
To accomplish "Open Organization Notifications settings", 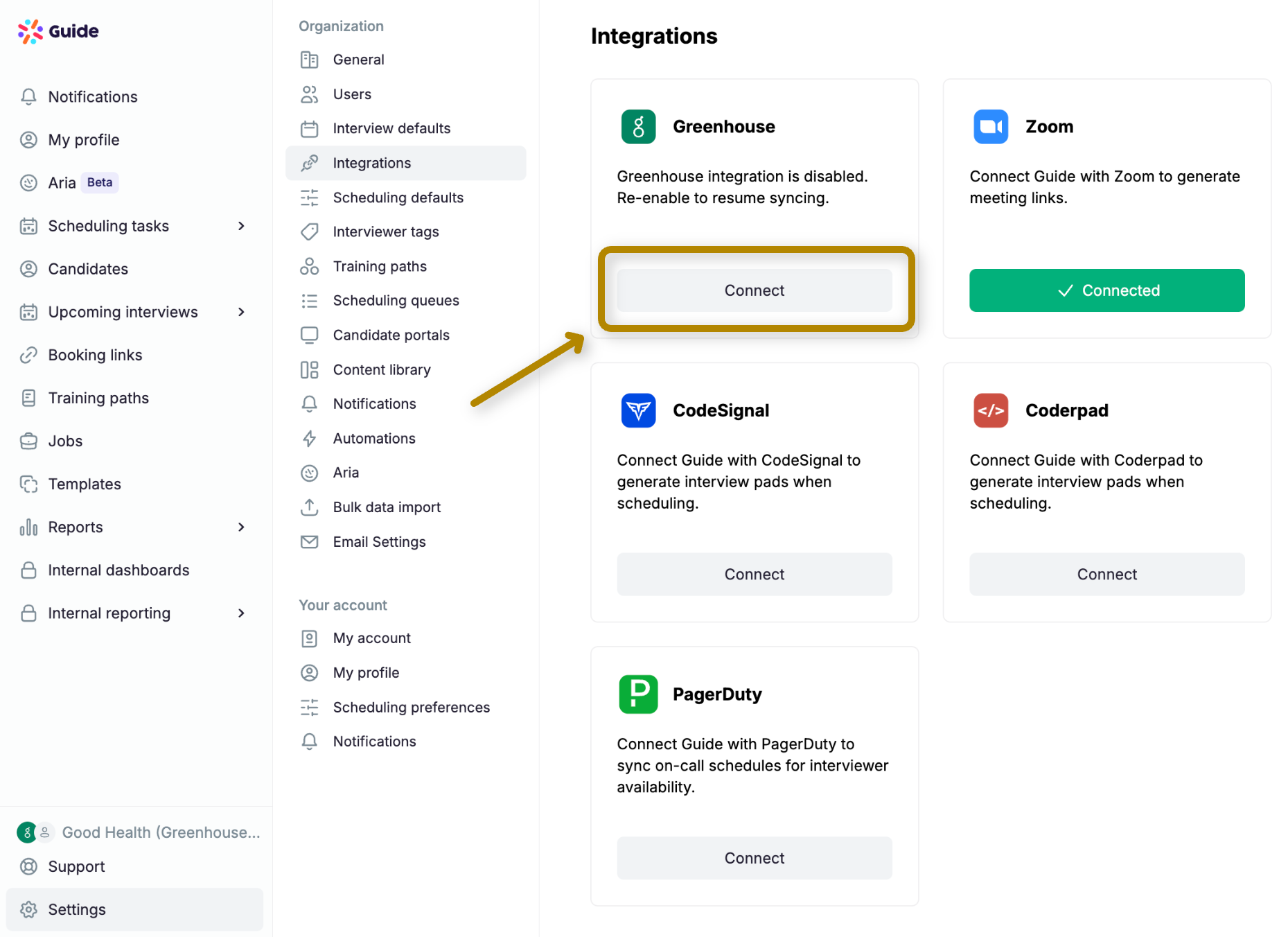I will point(405,403).
